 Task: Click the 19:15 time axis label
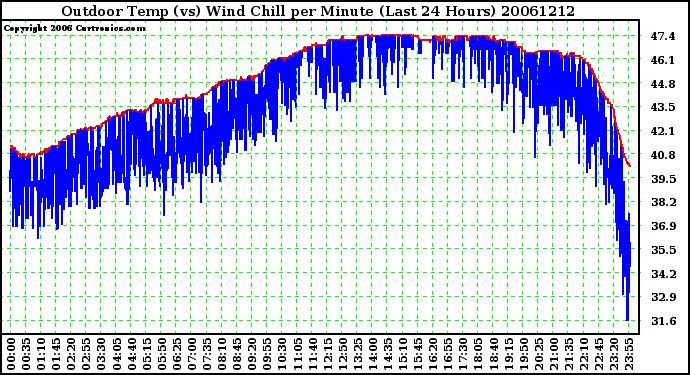[508, 354]
